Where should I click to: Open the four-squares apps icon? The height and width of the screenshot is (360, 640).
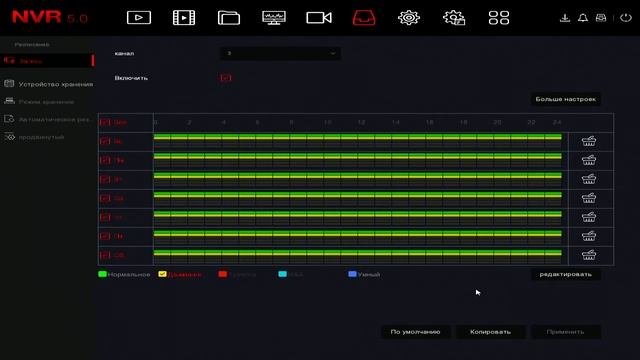pos(499,18)
